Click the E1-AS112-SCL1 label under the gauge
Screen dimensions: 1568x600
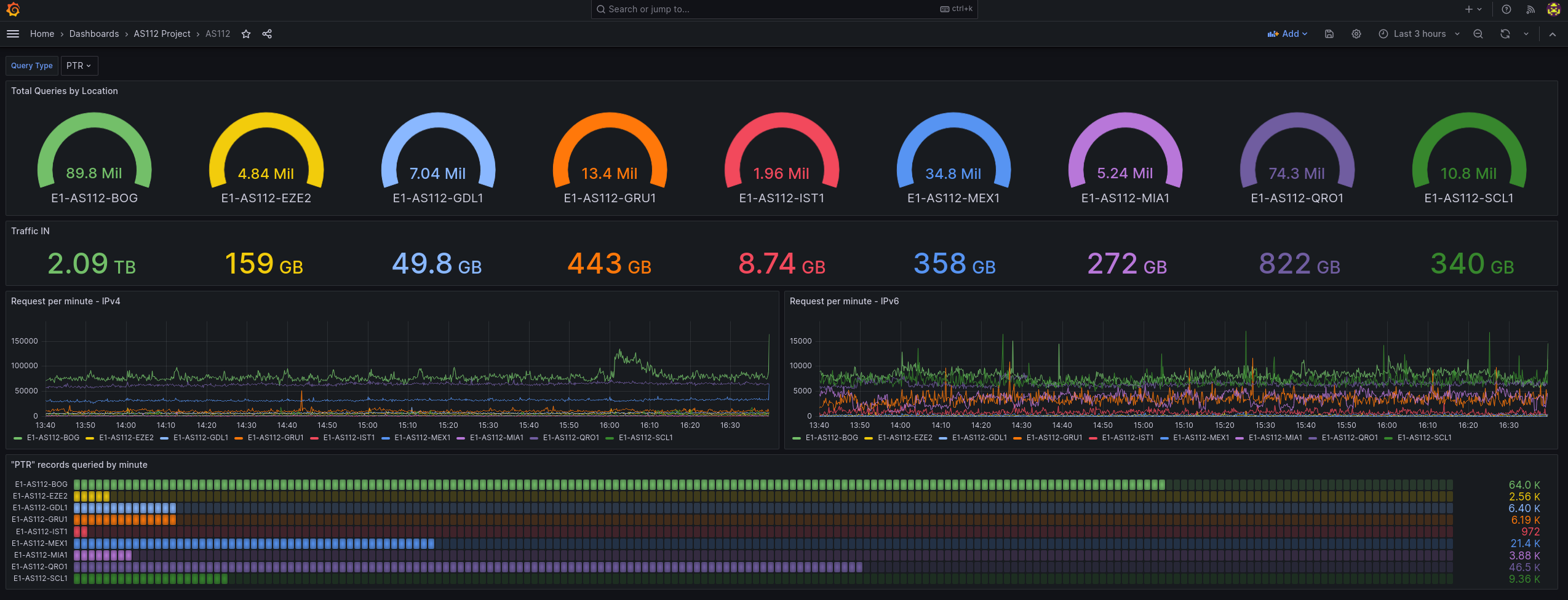click(x=1469, y=198)
